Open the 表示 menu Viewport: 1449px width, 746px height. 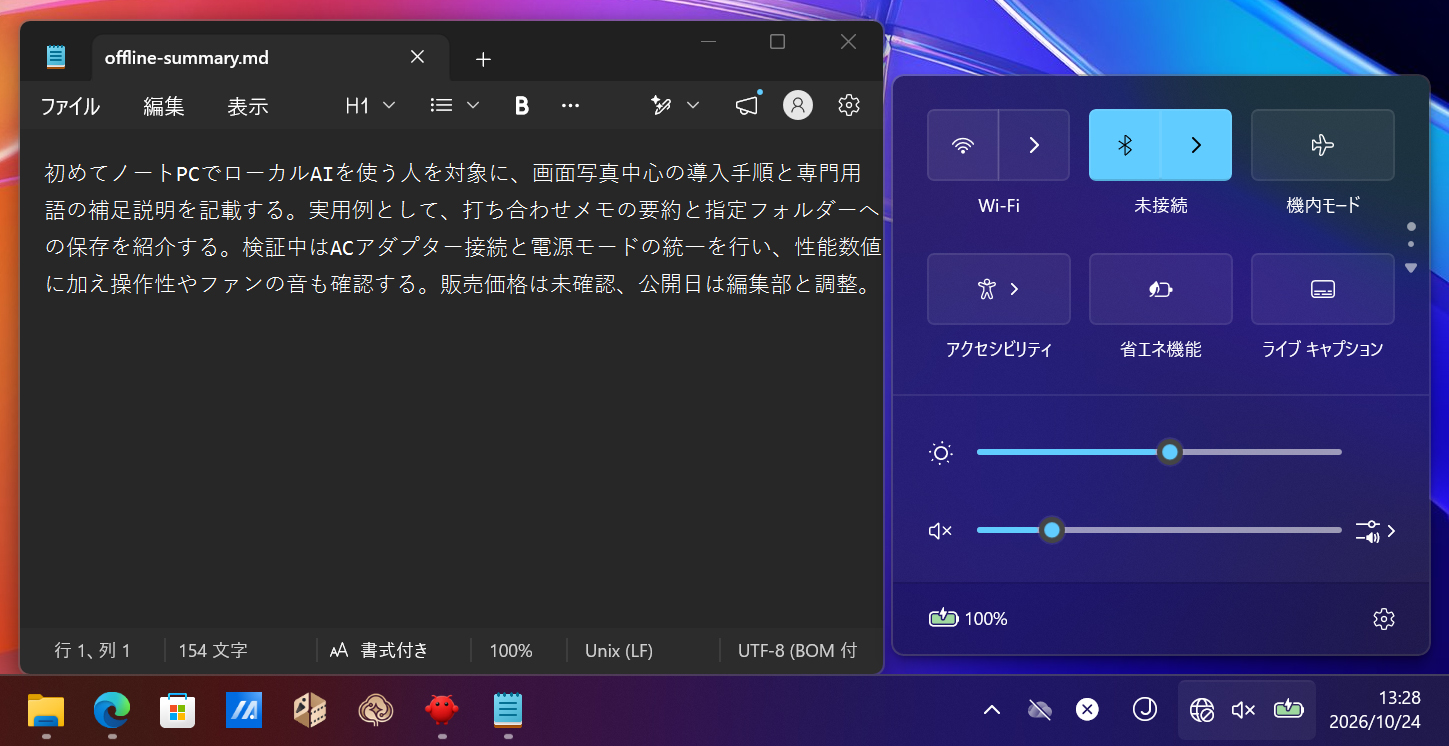coord(248,106)
